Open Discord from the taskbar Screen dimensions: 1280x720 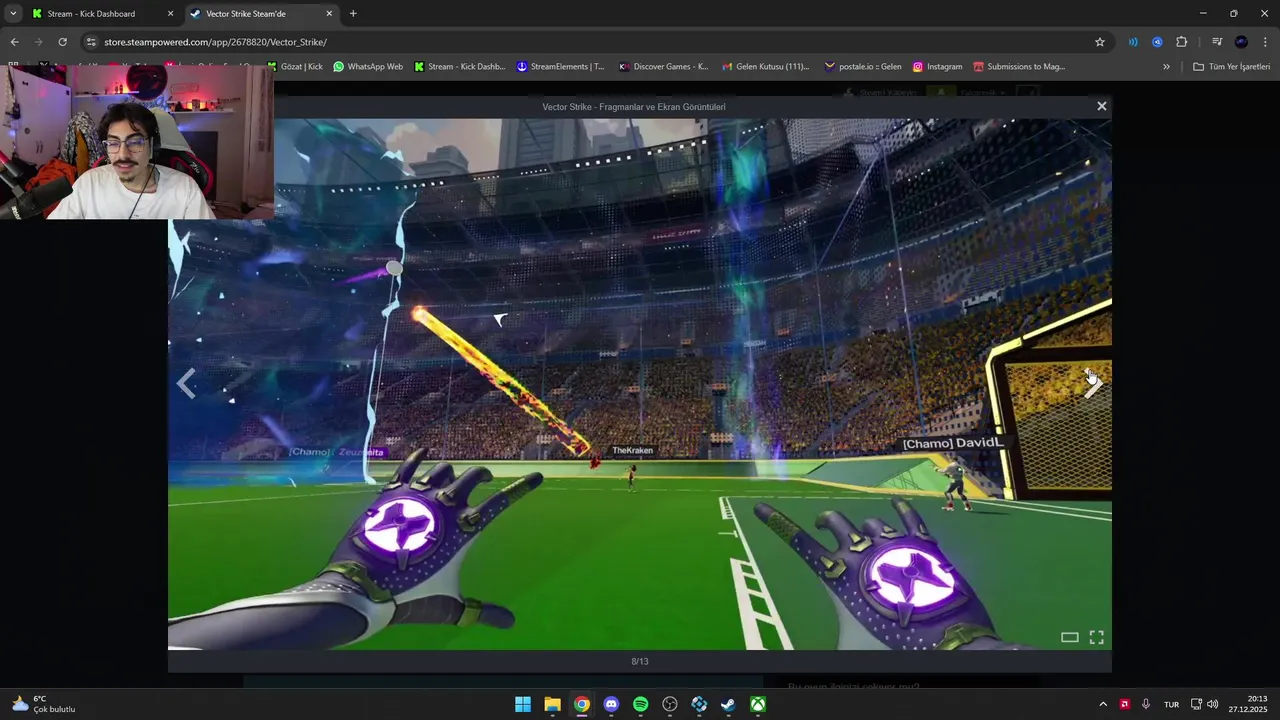(611, 704)
